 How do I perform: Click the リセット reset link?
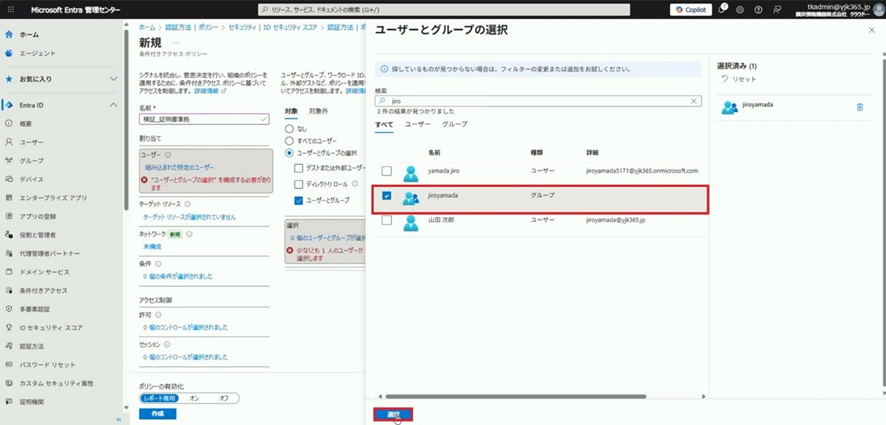coord(739,79)
